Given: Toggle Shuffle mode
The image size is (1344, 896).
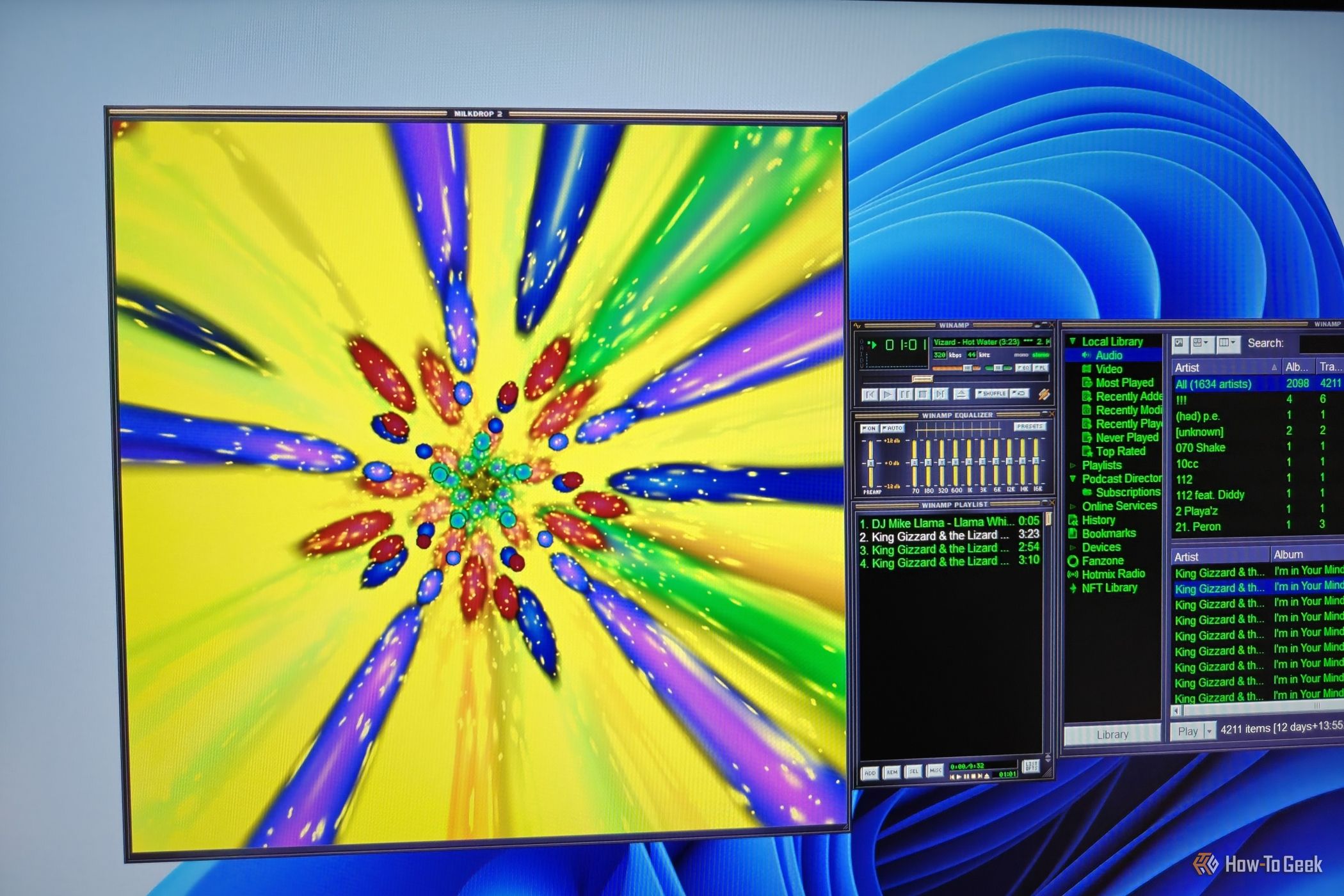Looking at the screenshot, I should coord(991,394).
